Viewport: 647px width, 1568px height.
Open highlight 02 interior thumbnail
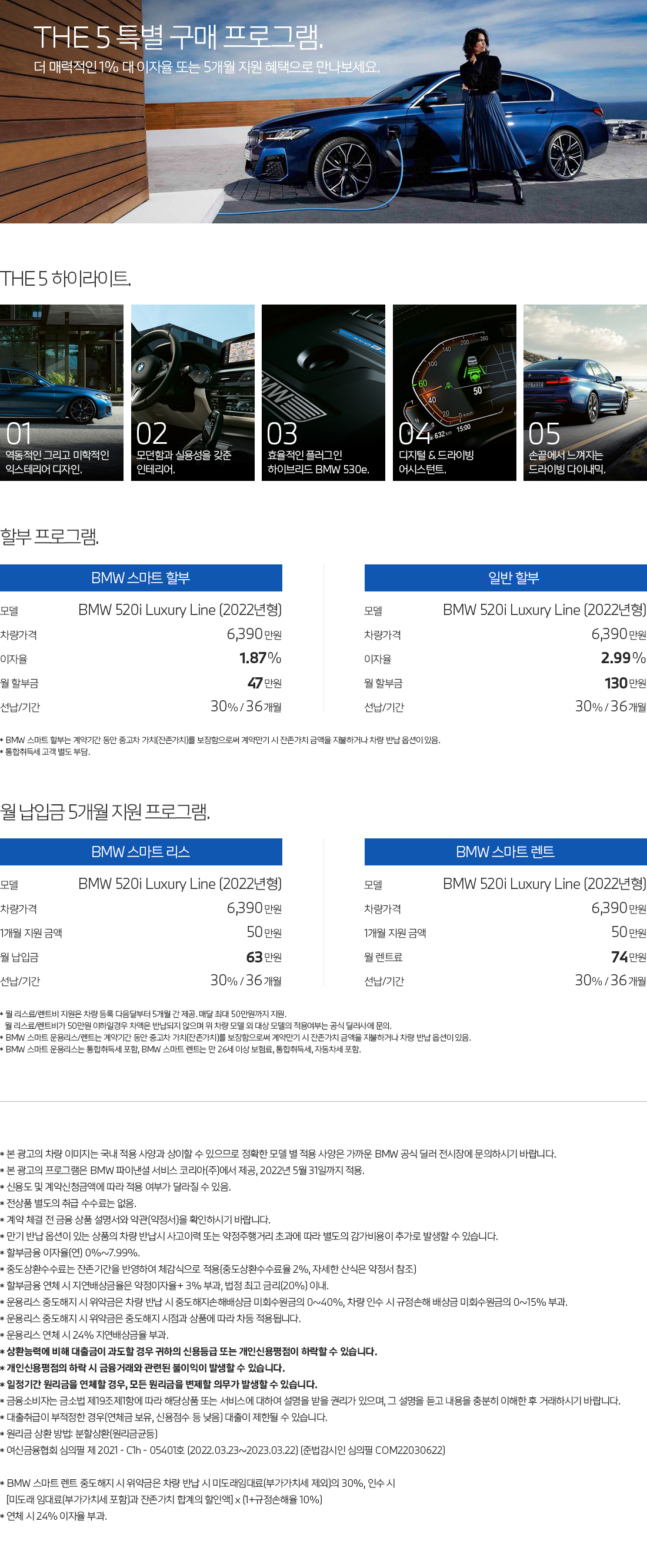point(192,393)
